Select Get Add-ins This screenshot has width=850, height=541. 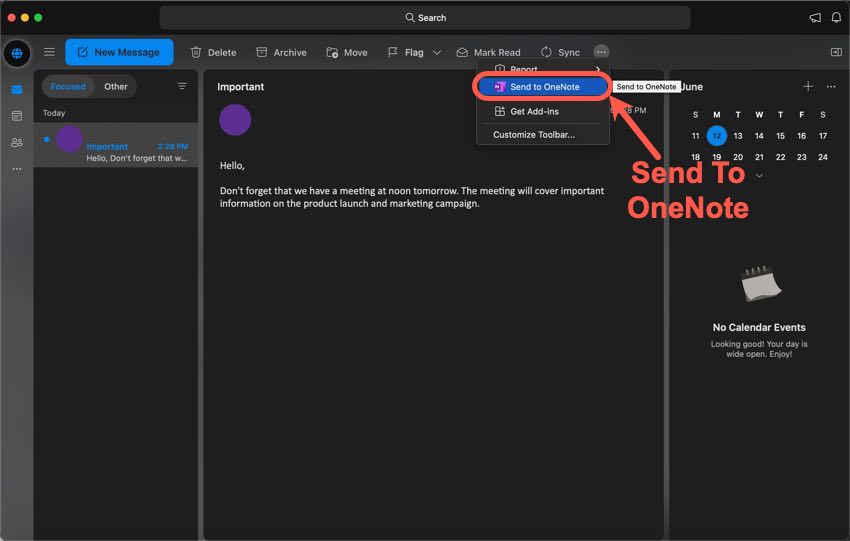pos(543,111)
